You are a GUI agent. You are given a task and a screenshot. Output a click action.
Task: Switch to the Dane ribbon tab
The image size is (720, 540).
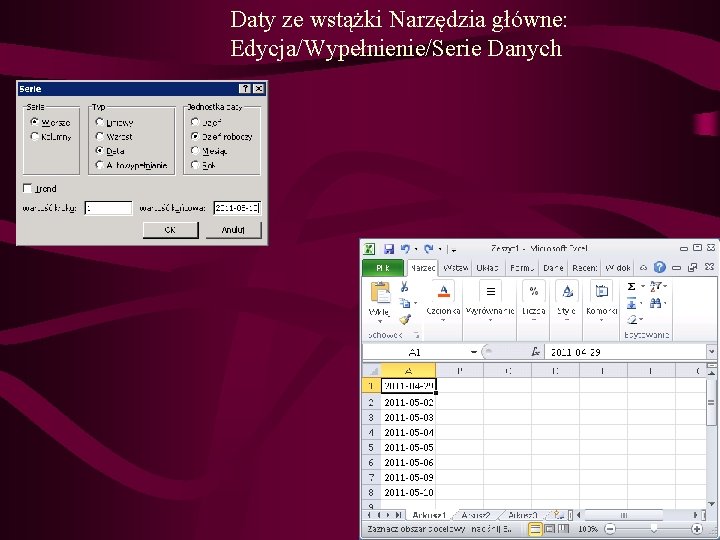553,268
